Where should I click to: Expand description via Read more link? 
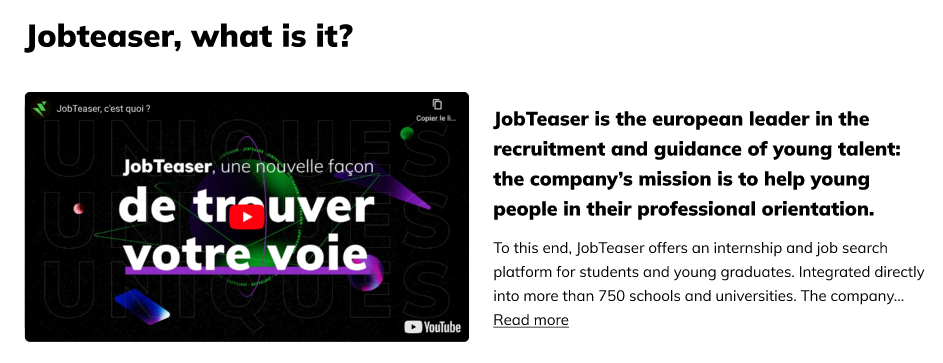pos(530,320)
